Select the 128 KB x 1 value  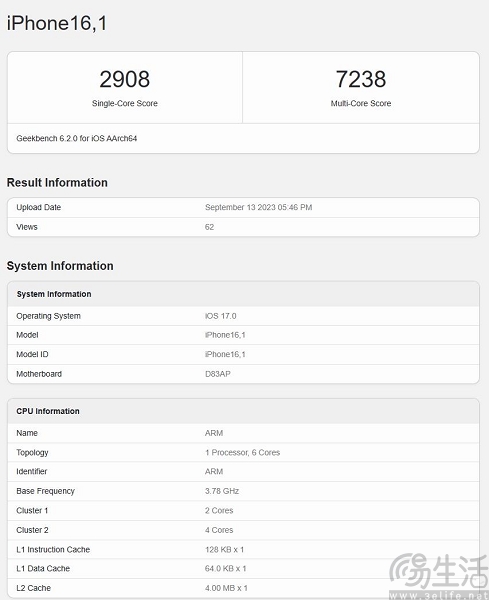[224, 550]
